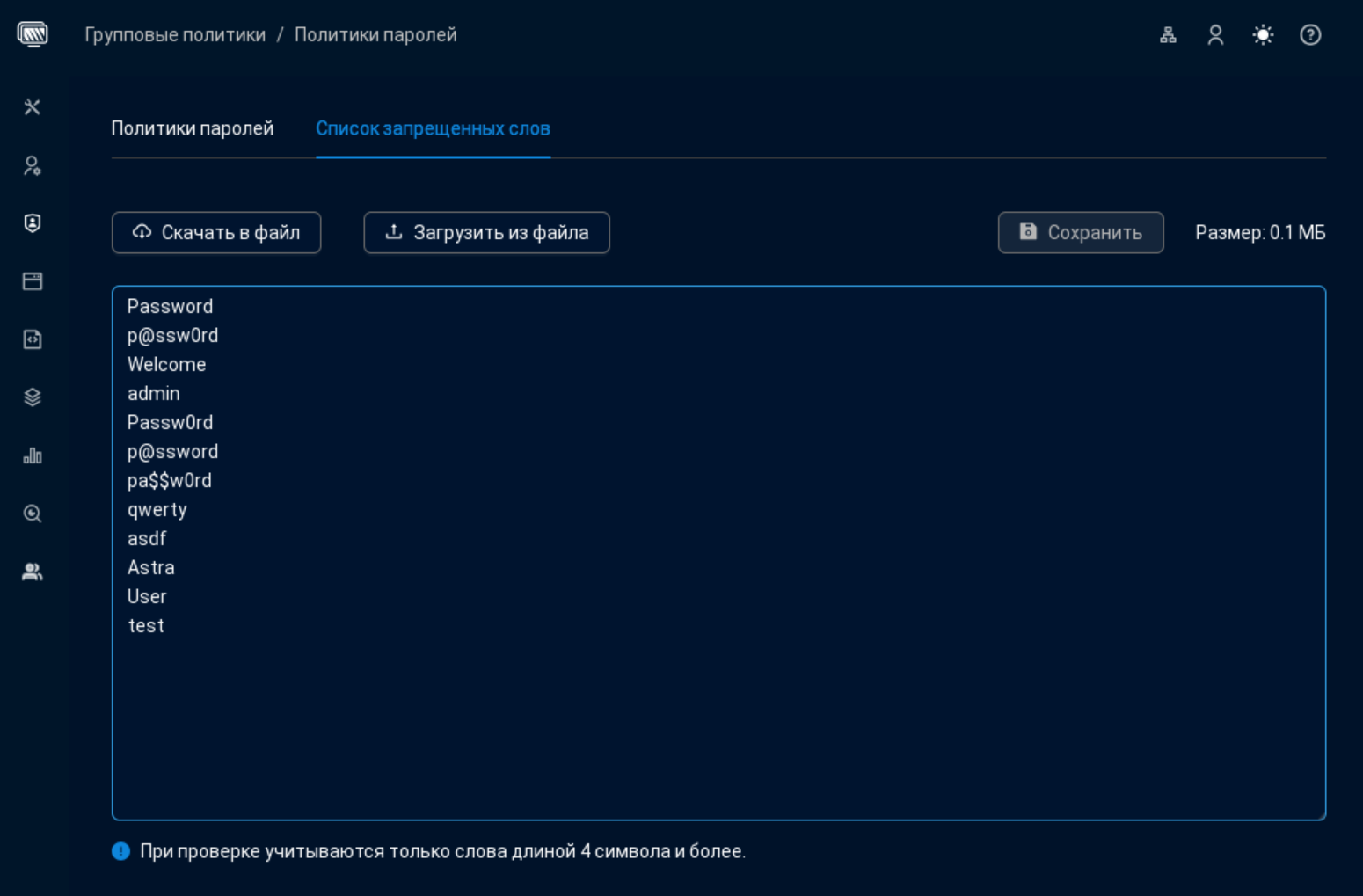
Task: Click the magnifying glass search sidebar icon
Action: [x=33, y=514]
